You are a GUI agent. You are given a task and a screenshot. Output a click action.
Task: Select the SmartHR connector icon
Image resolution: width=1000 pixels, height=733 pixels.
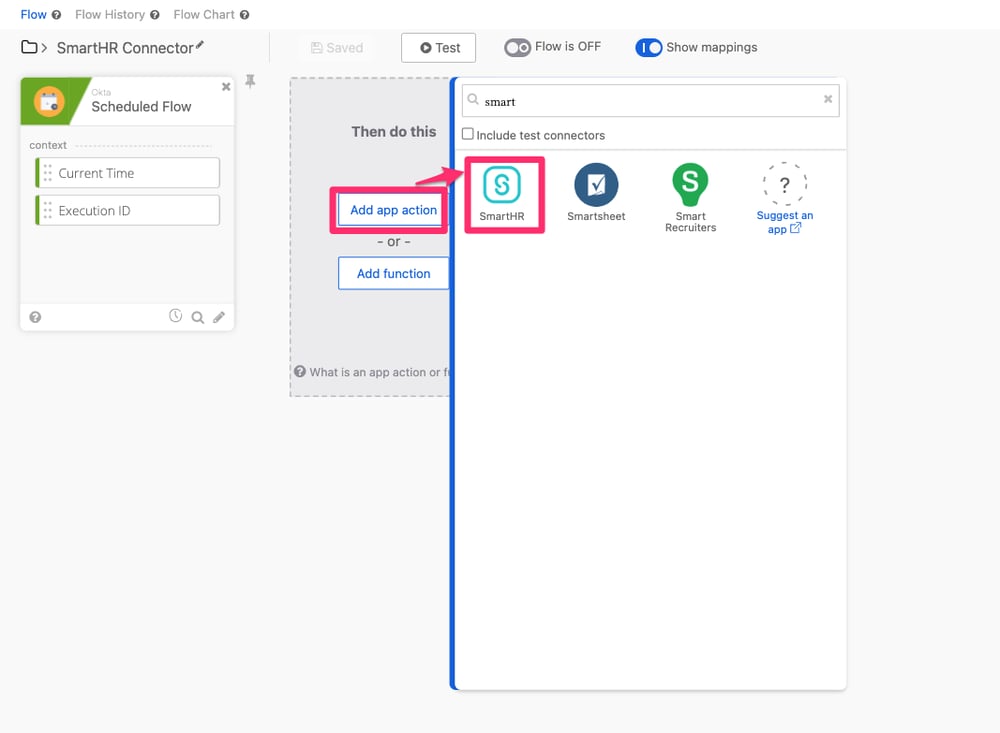click(x=502, y=186)
